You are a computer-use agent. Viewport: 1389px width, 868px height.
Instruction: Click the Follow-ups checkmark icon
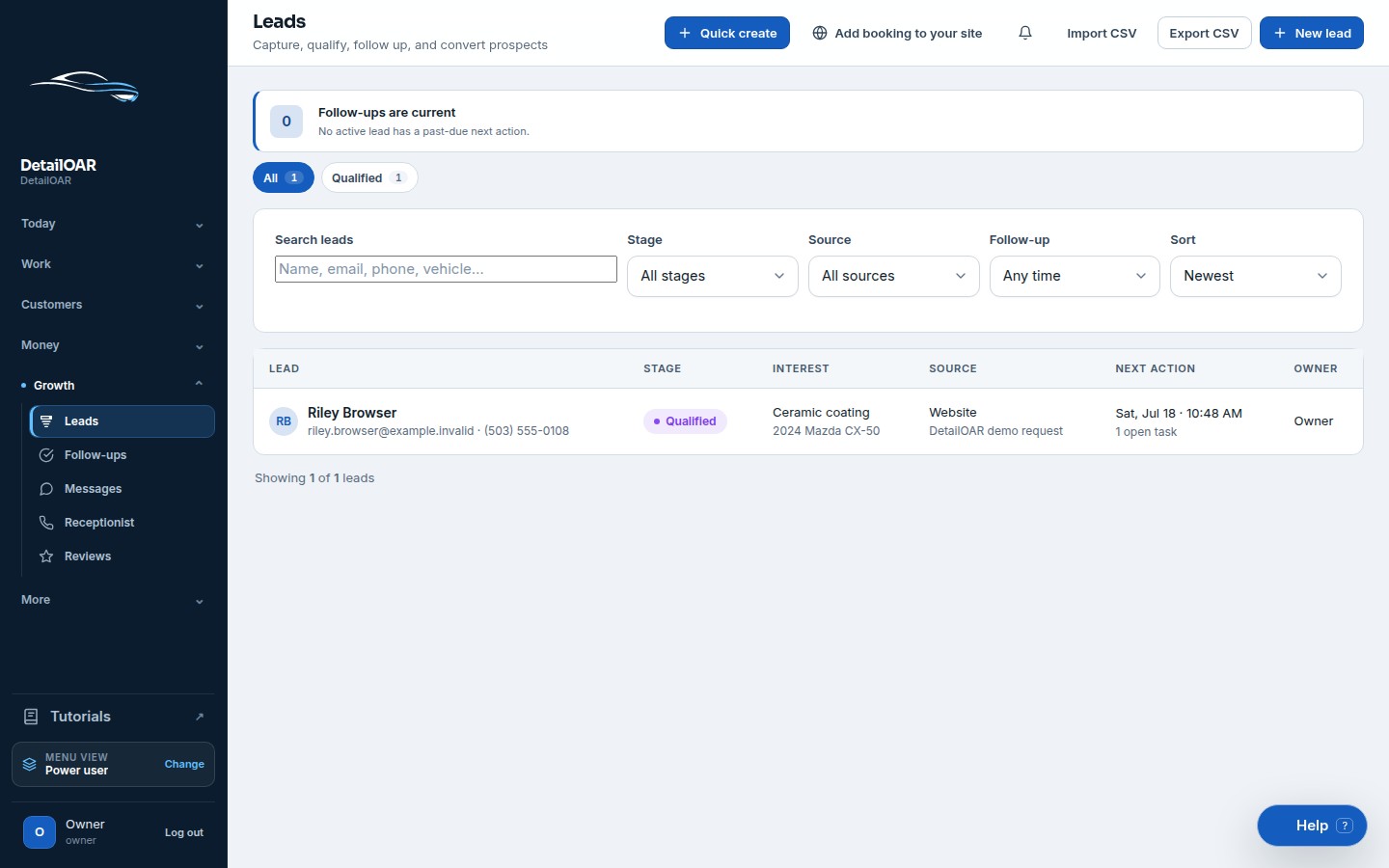tap(46, 455)
